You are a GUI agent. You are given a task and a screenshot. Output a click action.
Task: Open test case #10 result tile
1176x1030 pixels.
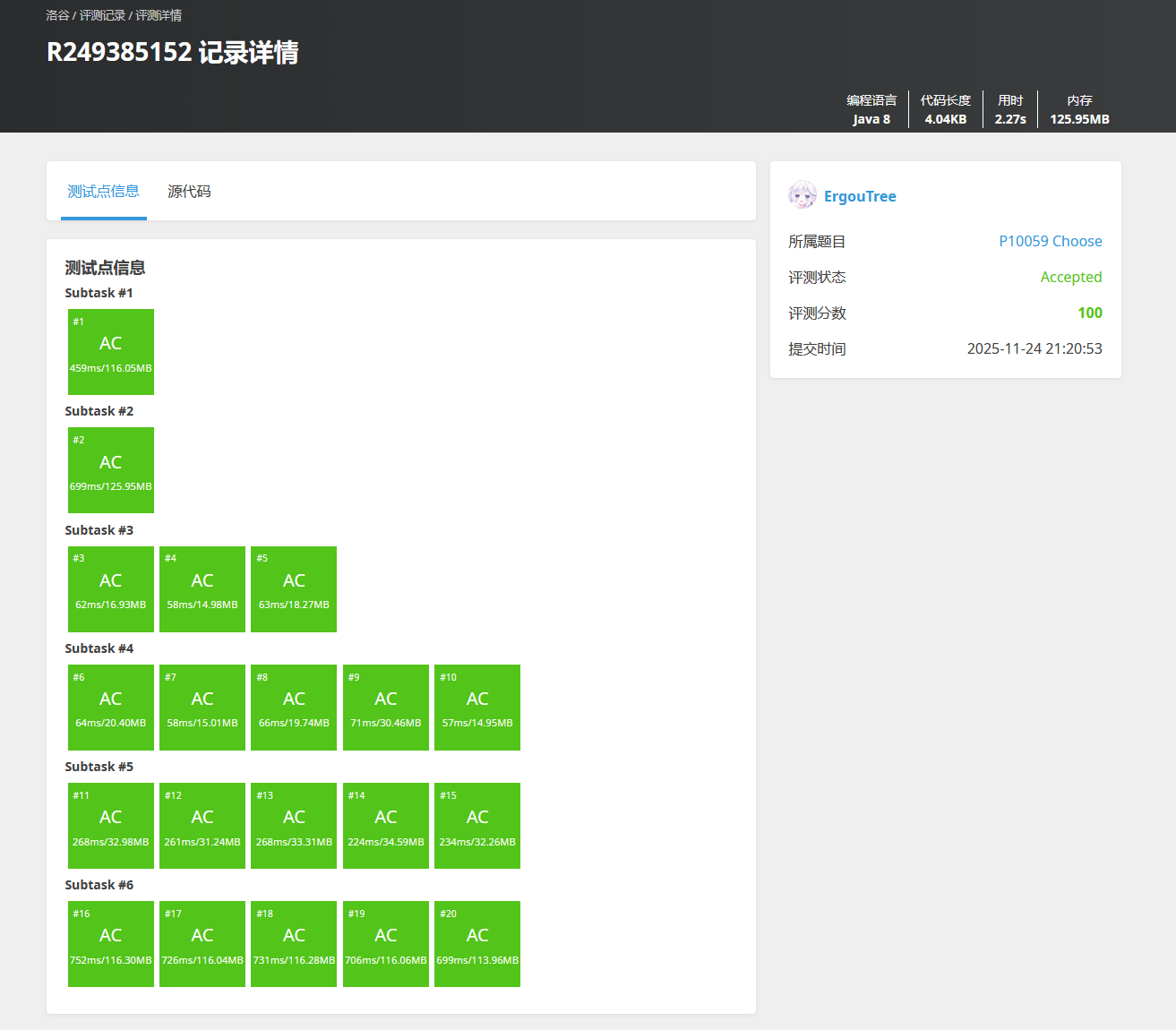tap(477, 708)
